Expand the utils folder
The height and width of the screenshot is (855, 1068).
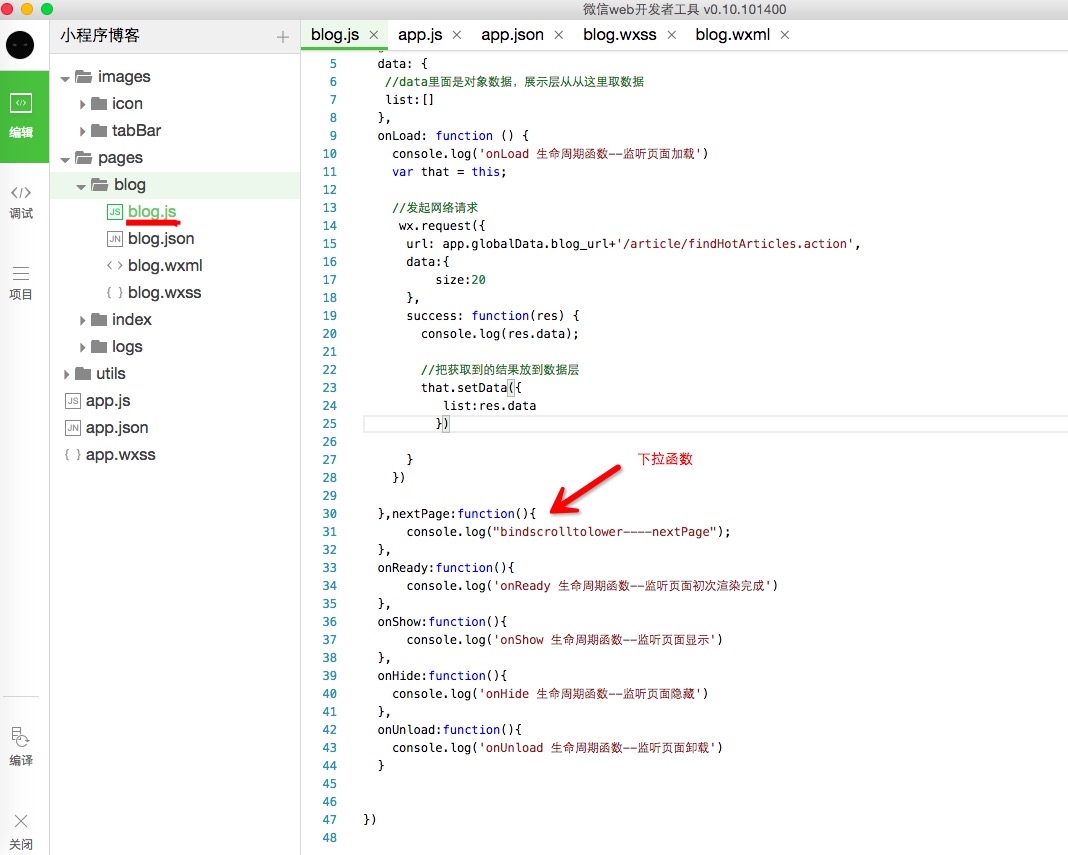tap(67, 374)
